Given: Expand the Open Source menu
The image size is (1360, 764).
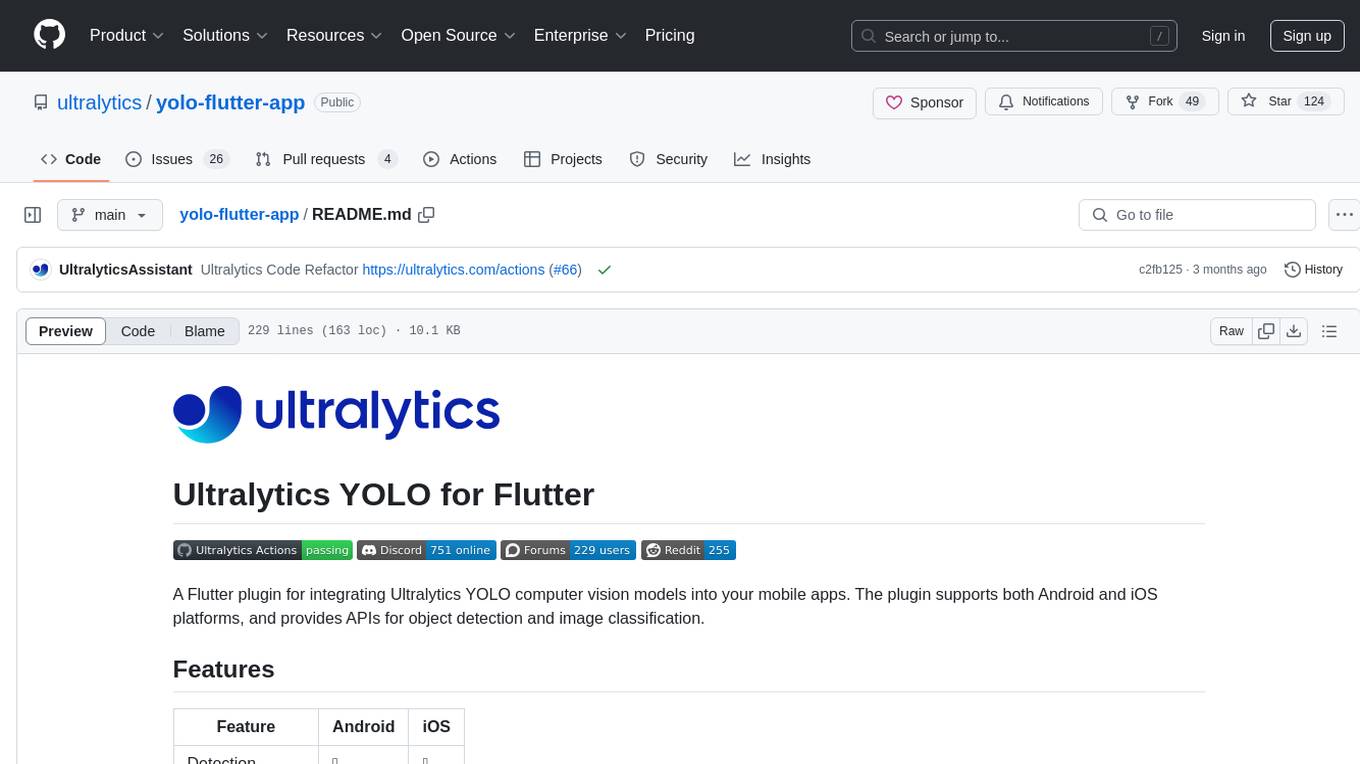Looking at the screenshot, I should pyautogui.click(x=458, y=35).
